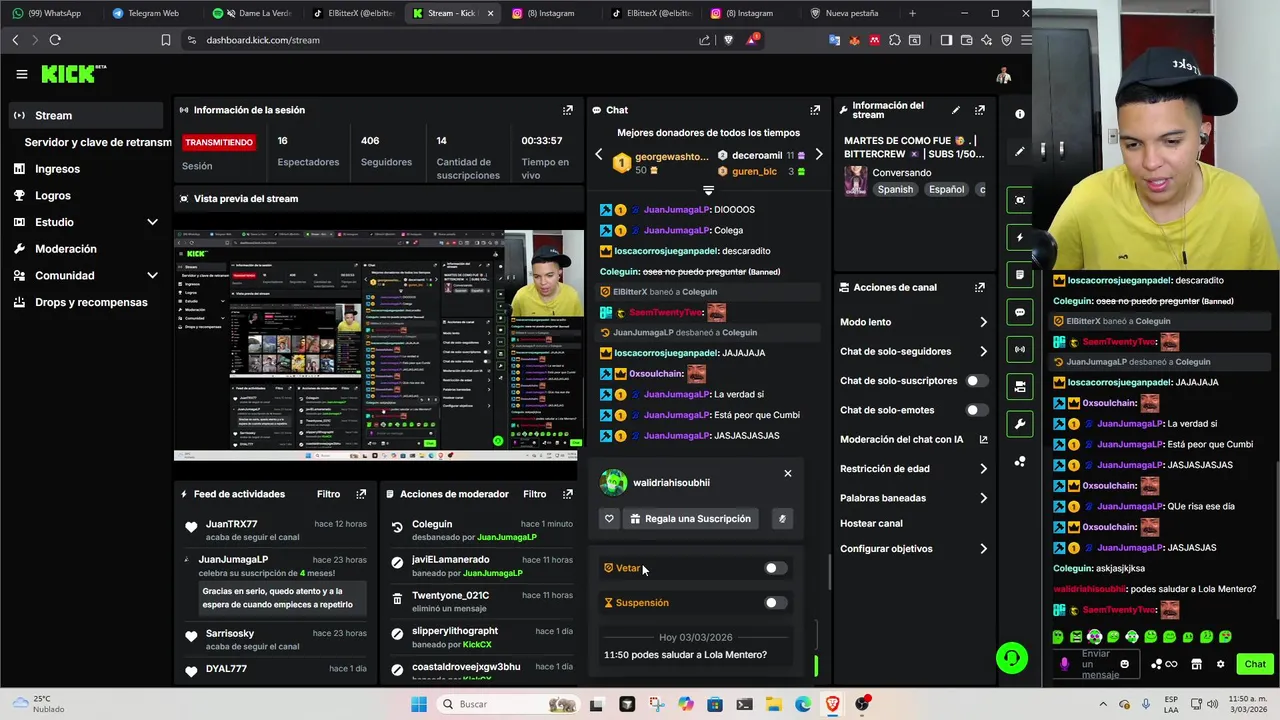Image resolution: width=1280 pixels, height=720 pixels.
Task: Click the pencil icon in side rail
Action: tap(1020, 152)
